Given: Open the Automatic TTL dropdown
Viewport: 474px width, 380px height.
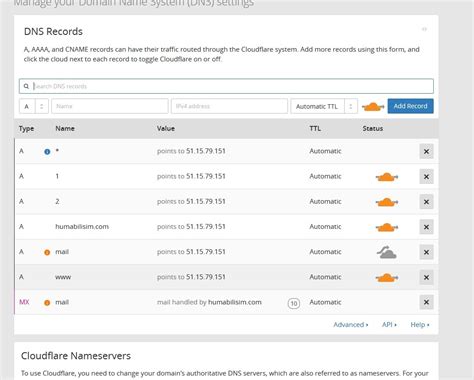Looking at the screenshot, I should coord(324,106).
